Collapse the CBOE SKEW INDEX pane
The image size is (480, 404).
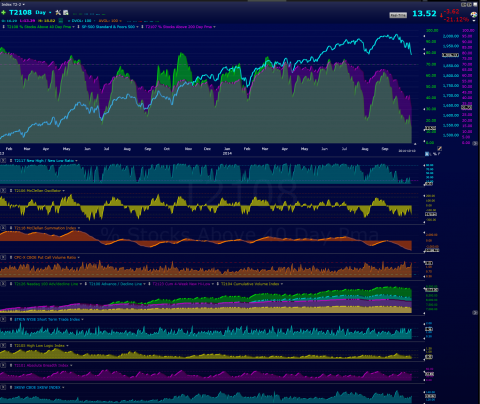tap(3, 387)
